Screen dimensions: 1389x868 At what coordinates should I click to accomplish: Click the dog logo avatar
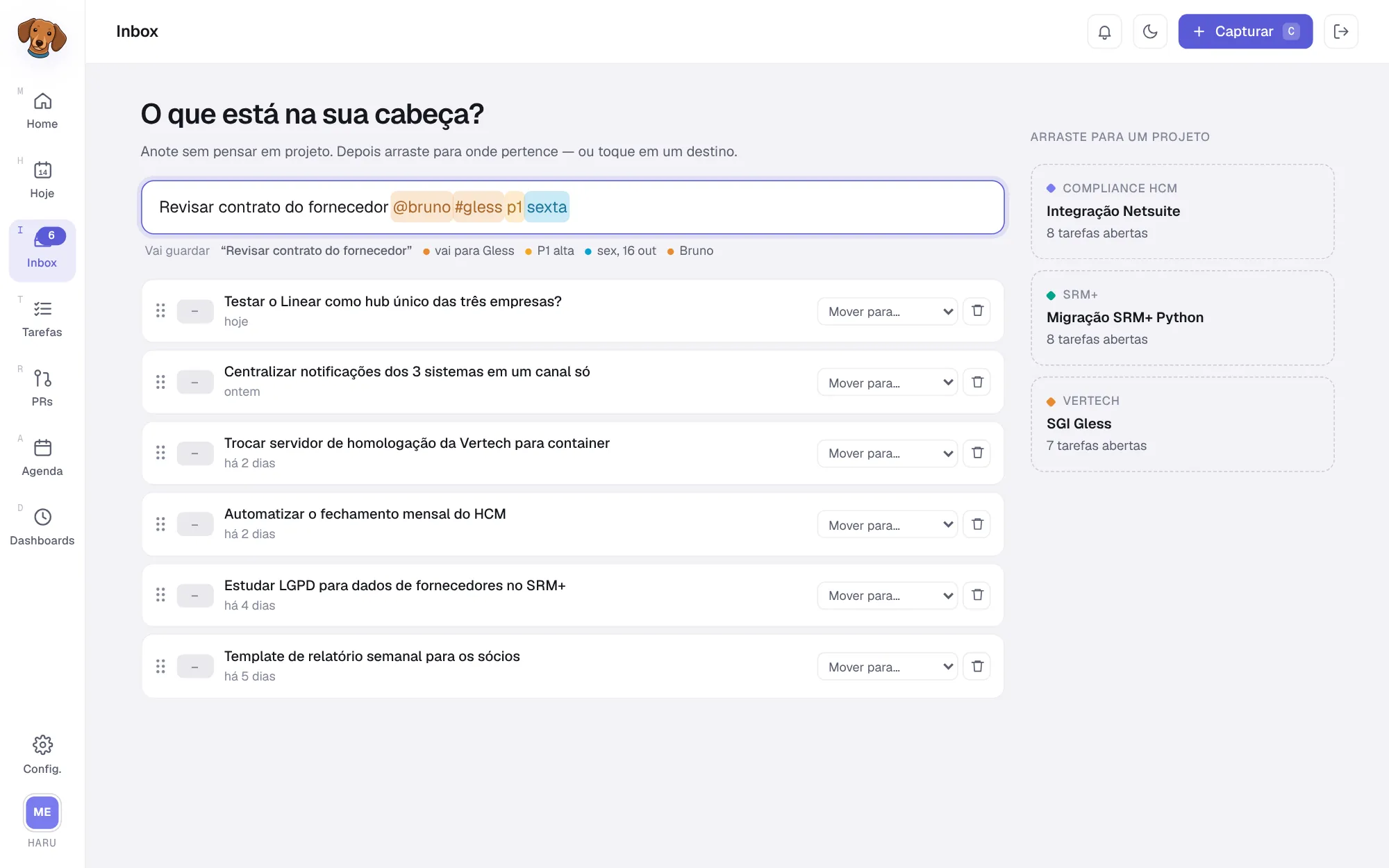(x=42, y=37)
